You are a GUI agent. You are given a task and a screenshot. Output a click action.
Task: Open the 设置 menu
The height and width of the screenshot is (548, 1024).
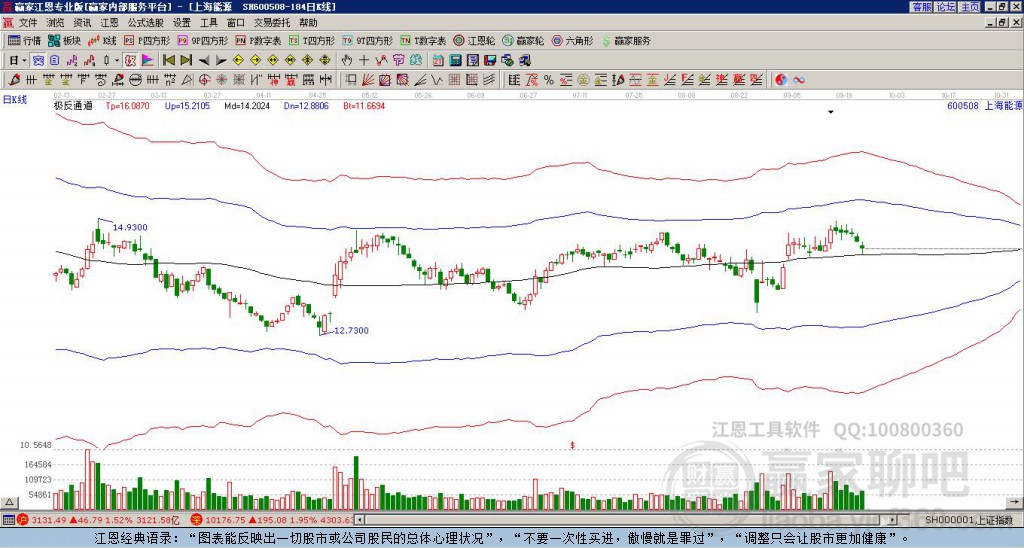pyautogui.click(x=182, y=23)
